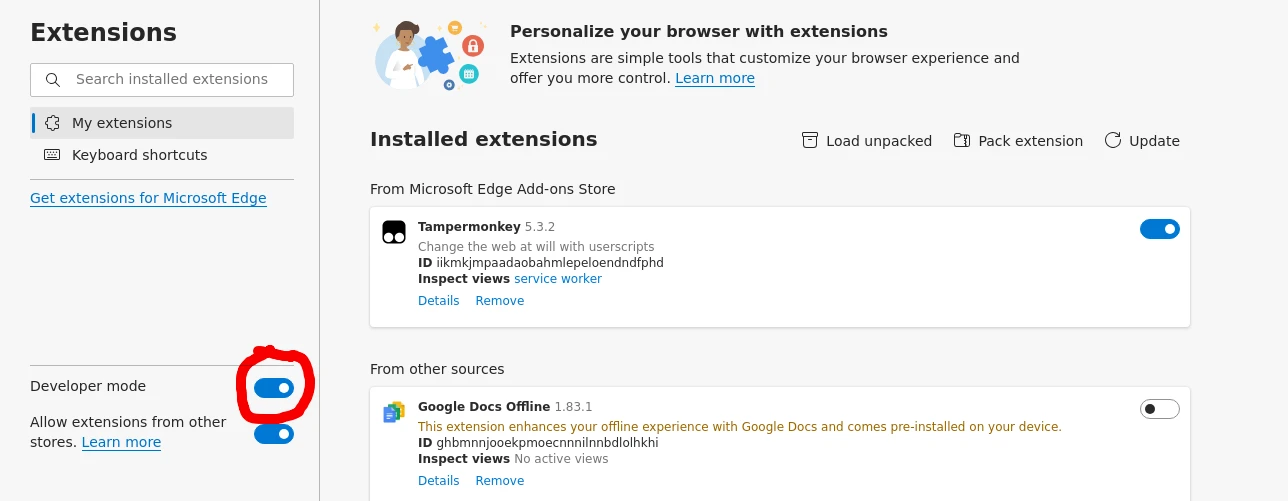Click Learn more in the banner text
This screenshot has width=1288, height=501.
pyautogui.click(x=715, y=78)
